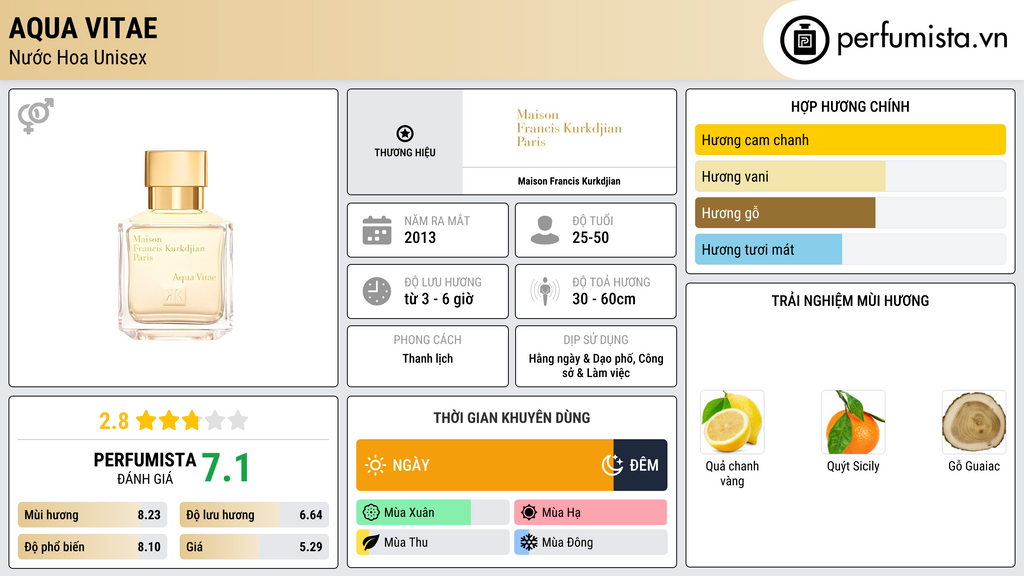The height and width of the screenshot is (576, 1024).
Task: Click the snowflake Mùa Đông icon
Action: (528, 542)
